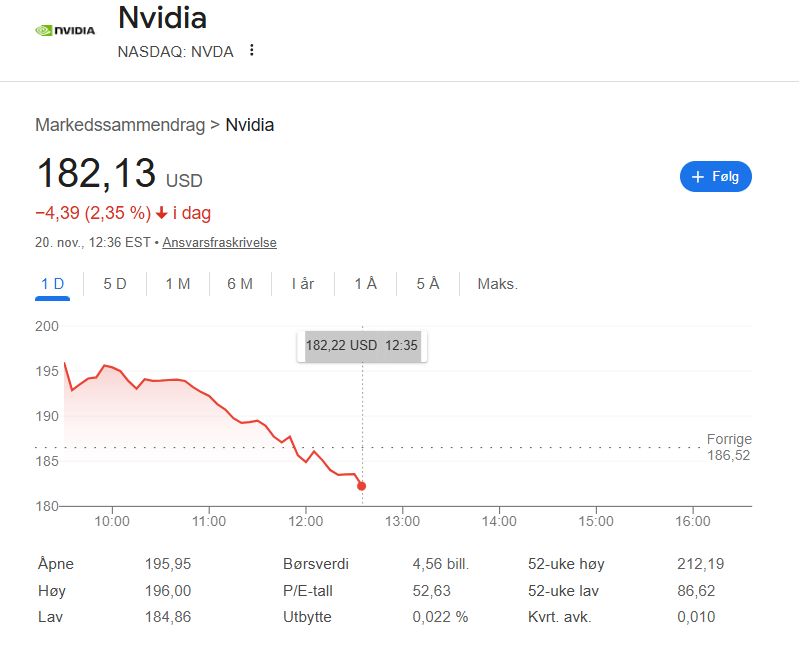The width and height of the screenshot is (799, 646).
Task: Select the 1 D time range tab
Action: [53, 284]
